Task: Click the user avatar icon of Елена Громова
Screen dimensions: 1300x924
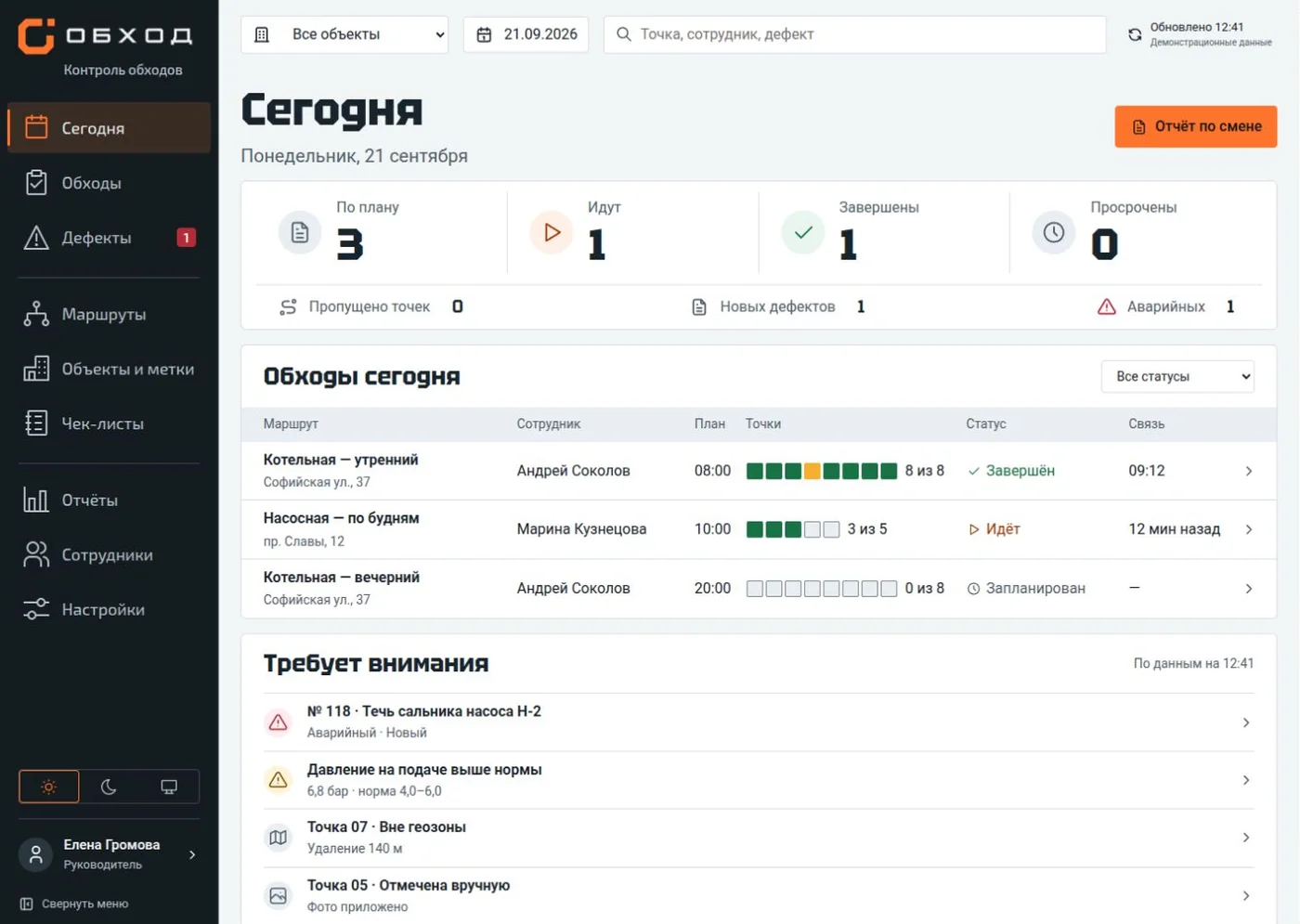Action: (x=36, y=854)
